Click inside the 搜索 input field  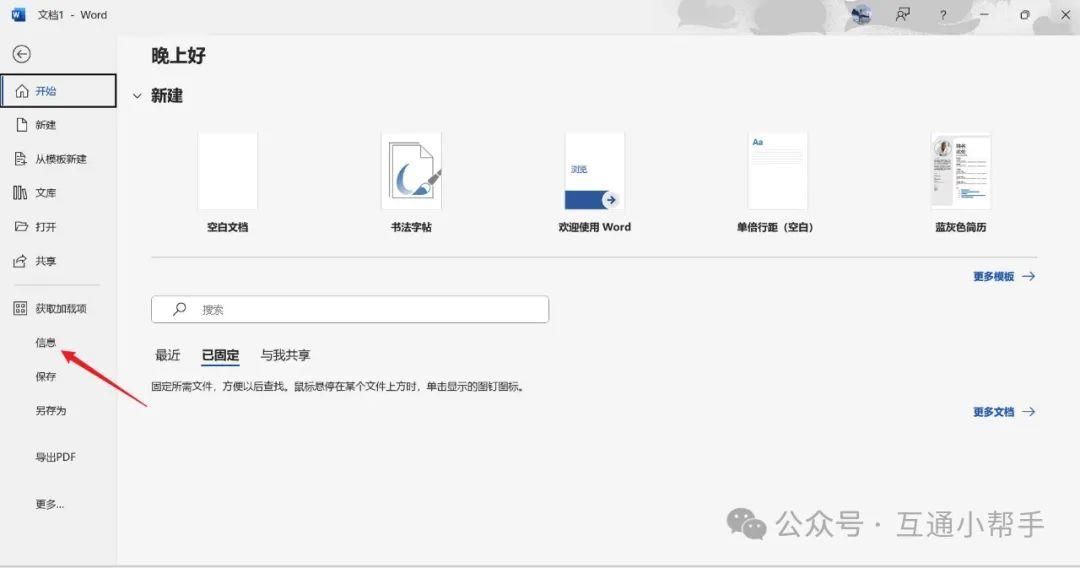(x=350, y=310)
